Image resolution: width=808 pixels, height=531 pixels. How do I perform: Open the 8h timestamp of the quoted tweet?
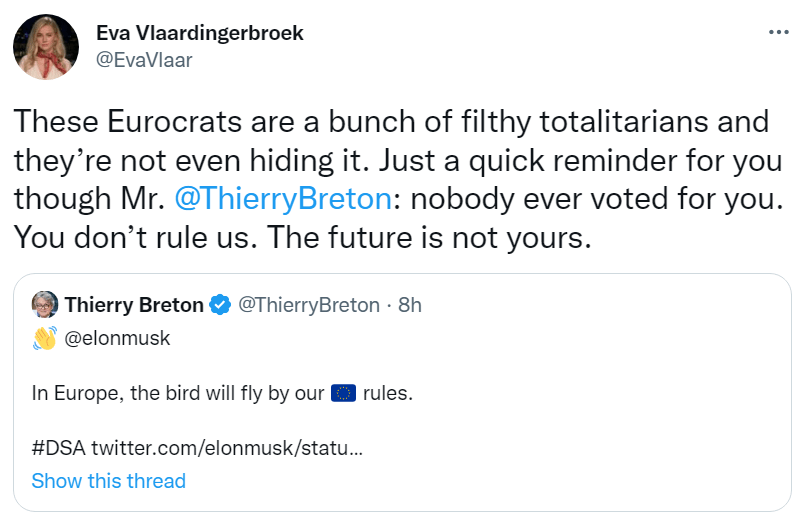410,305
